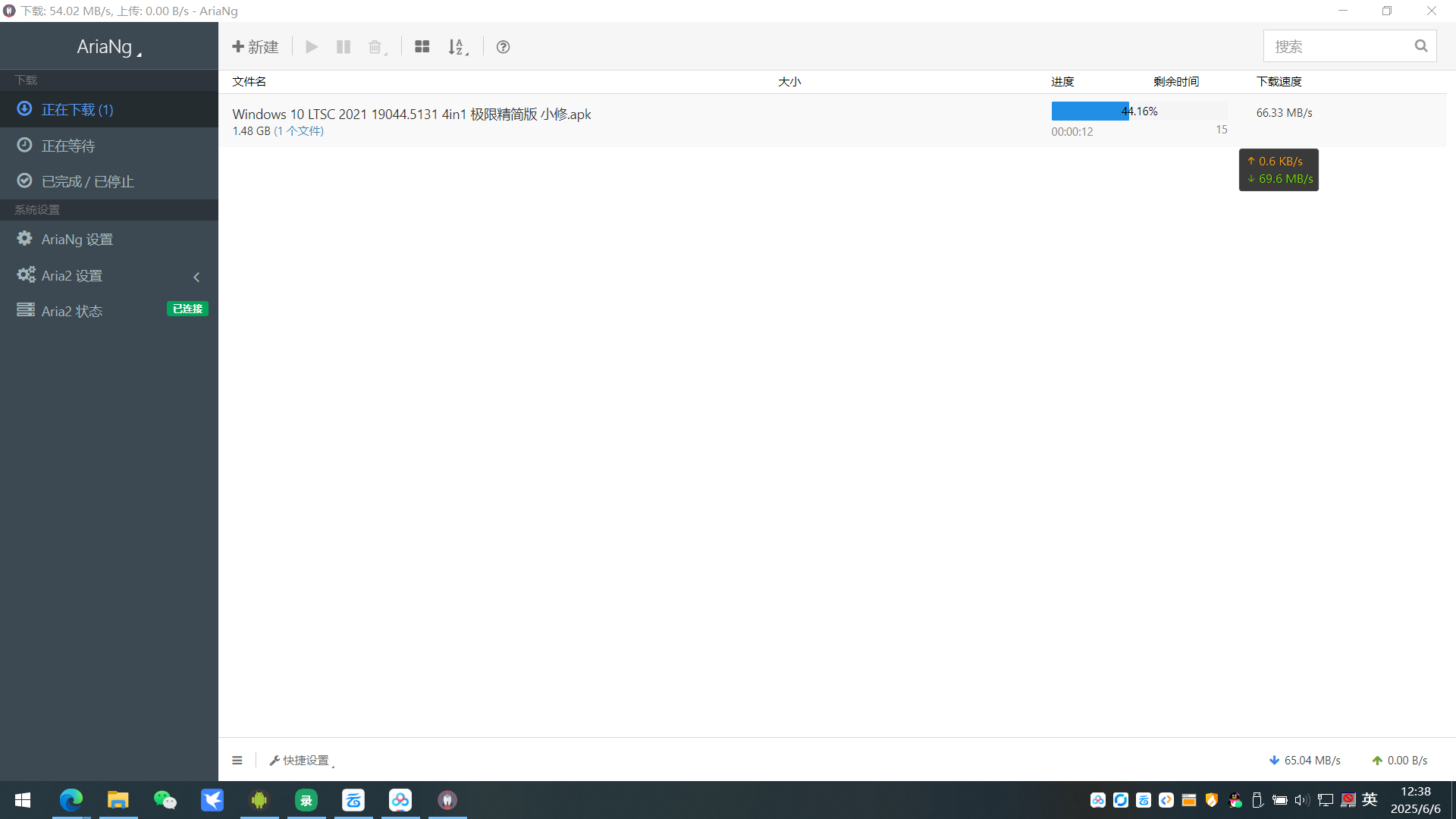Click the 已连接 connected badge
1456x819 pixels.
point(187,309)
